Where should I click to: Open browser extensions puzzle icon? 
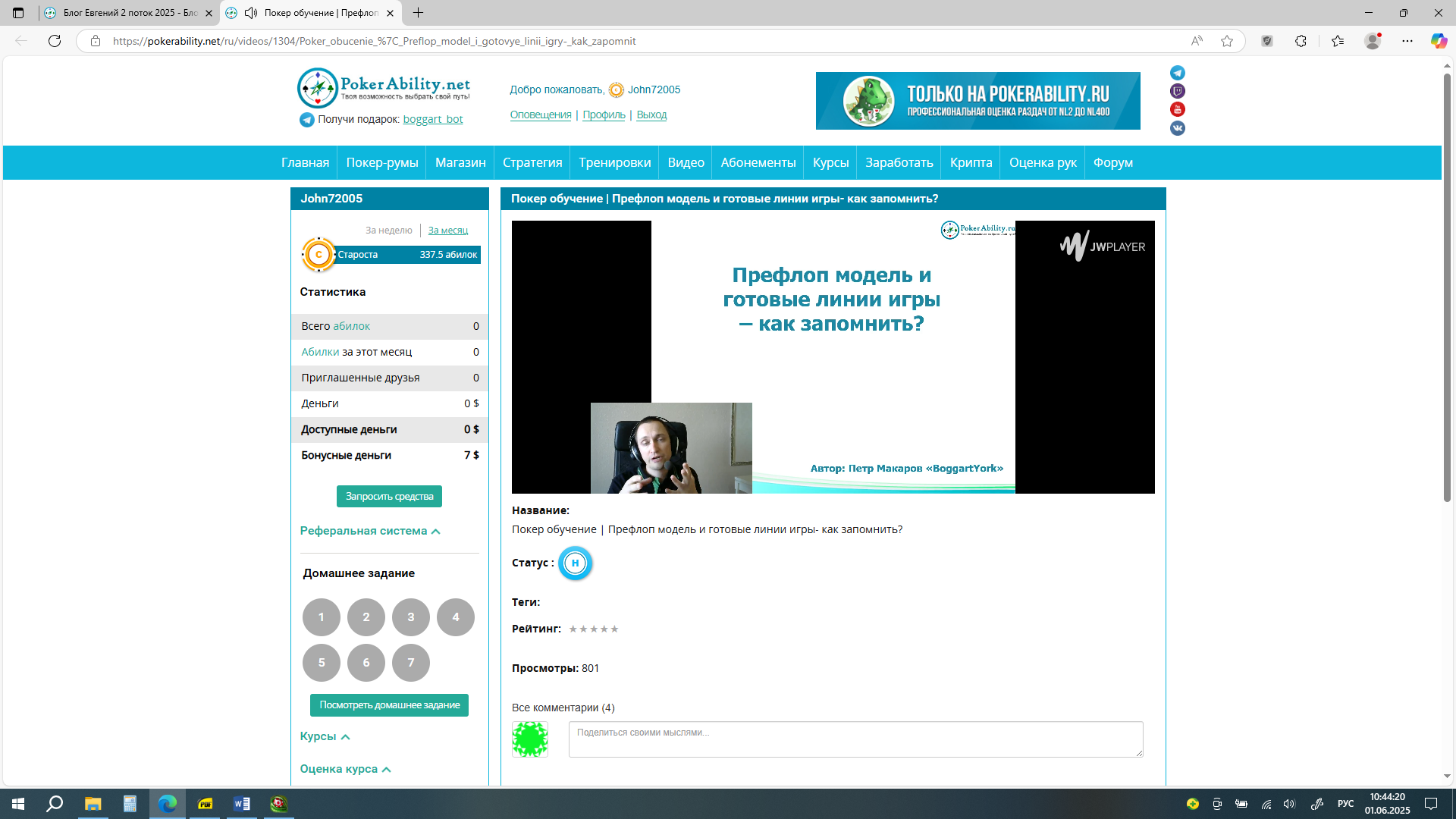pos(1301,41)
